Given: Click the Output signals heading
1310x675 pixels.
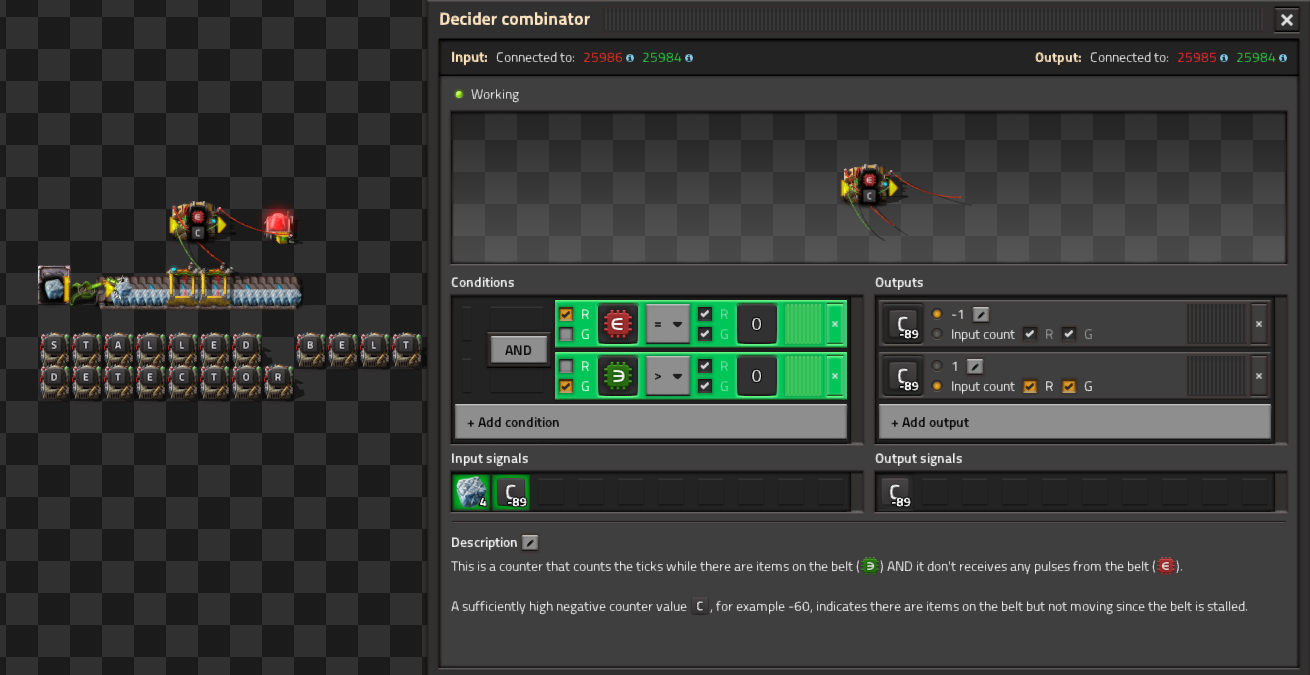Looking at the screenshot, I should click(x=918, y=458).
